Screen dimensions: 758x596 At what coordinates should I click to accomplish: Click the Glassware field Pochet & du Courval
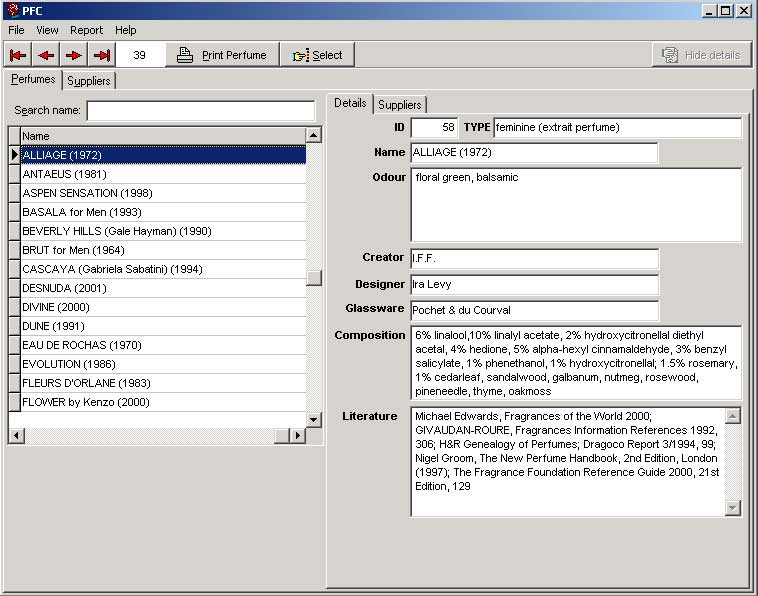[x=534, y=310]
